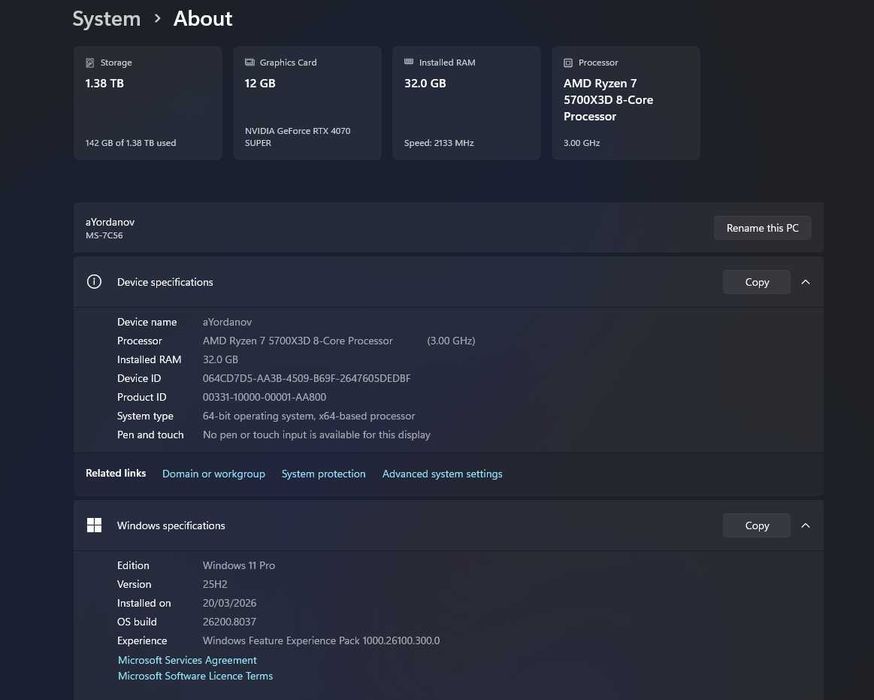
Task: Click the Windows specifications header label
Action: 171,526
